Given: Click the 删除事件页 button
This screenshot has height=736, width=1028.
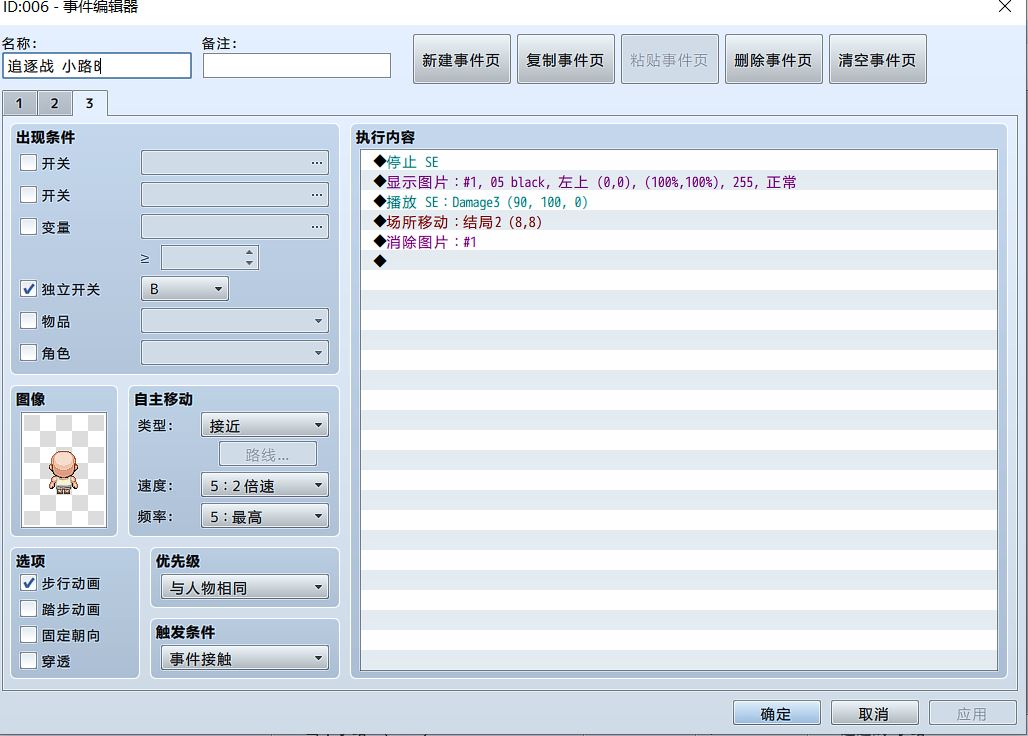Looking at the screenshot, I should 774,60.
